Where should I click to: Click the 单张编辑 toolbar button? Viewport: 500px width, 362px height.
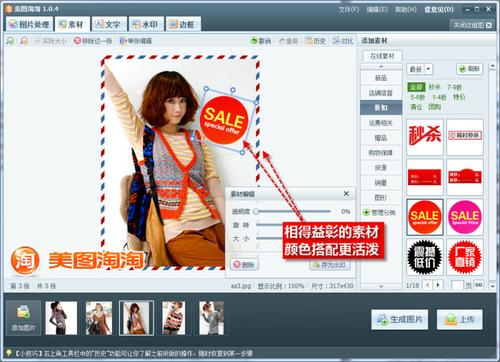click(136, 41)
